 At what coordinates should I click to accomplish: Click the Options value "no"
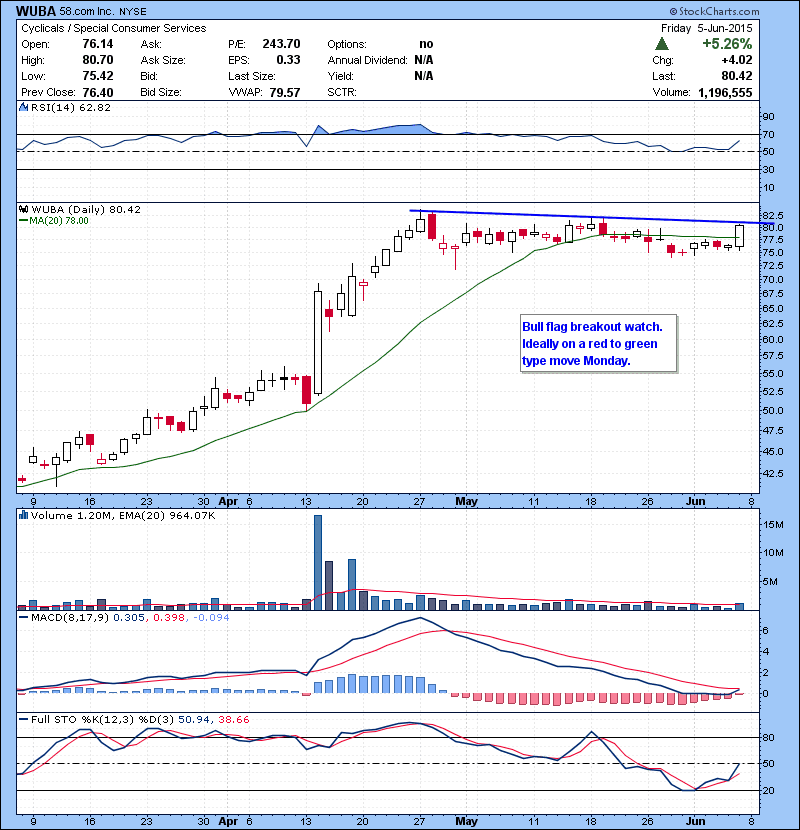426,44
